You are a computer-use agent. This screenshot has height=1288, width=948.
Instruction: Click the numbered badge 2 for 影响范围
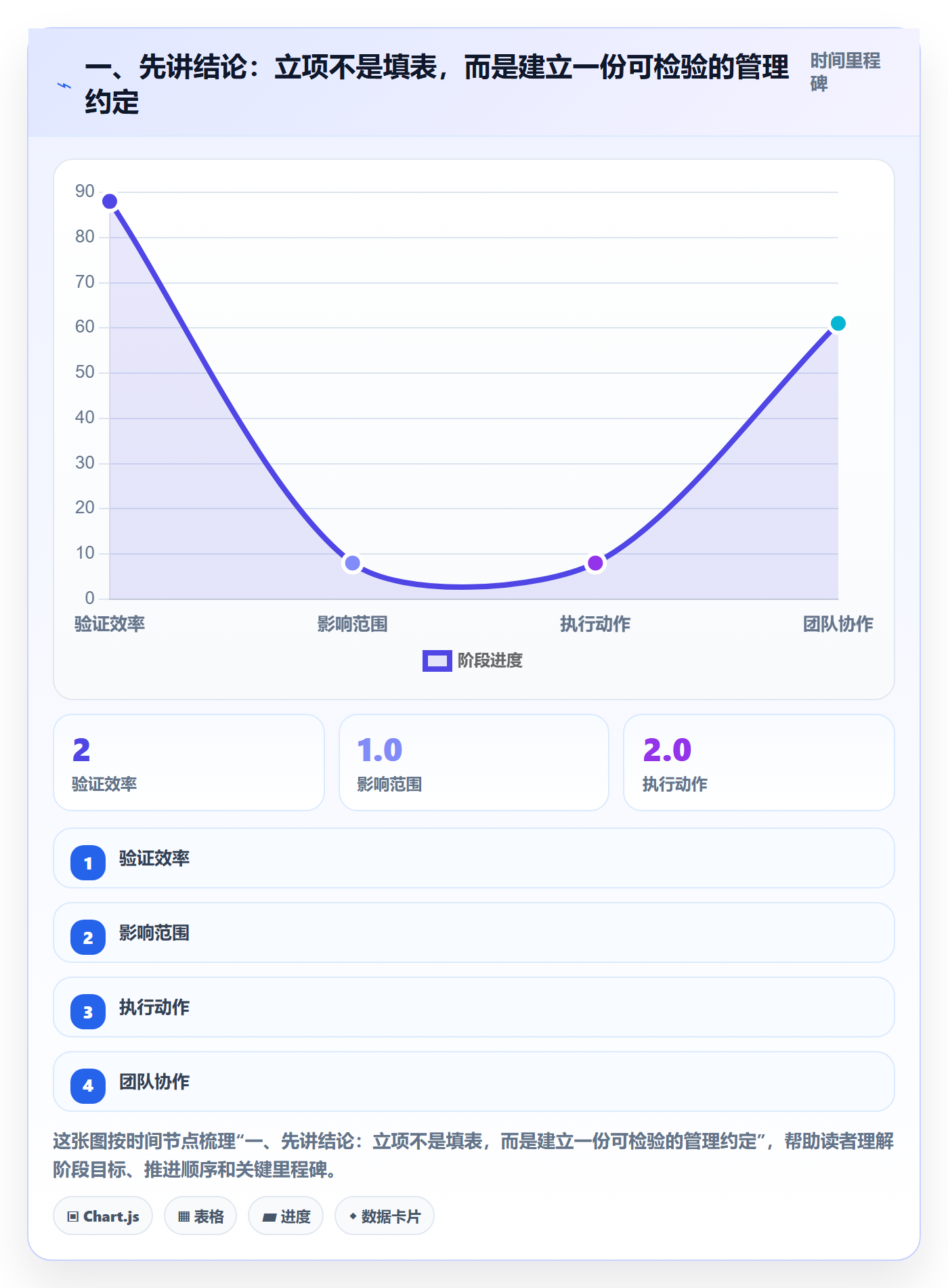click(88, 937)
